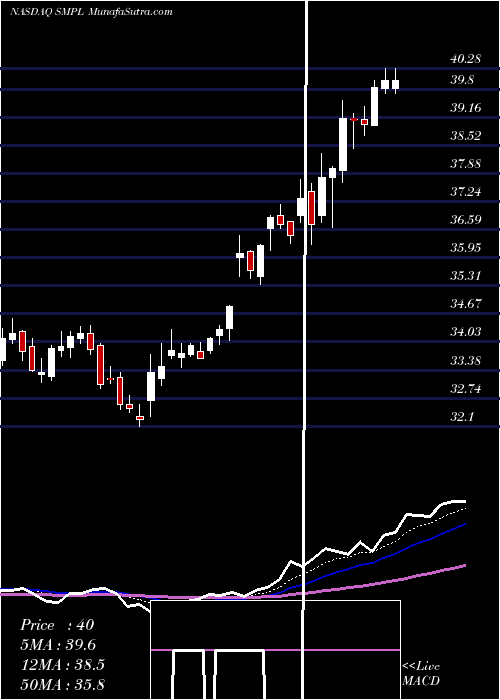Click the tall white candlestick spanning 37.88 to 39.16
Viewport: 500px width, 700px height.
tap(343, 144)
